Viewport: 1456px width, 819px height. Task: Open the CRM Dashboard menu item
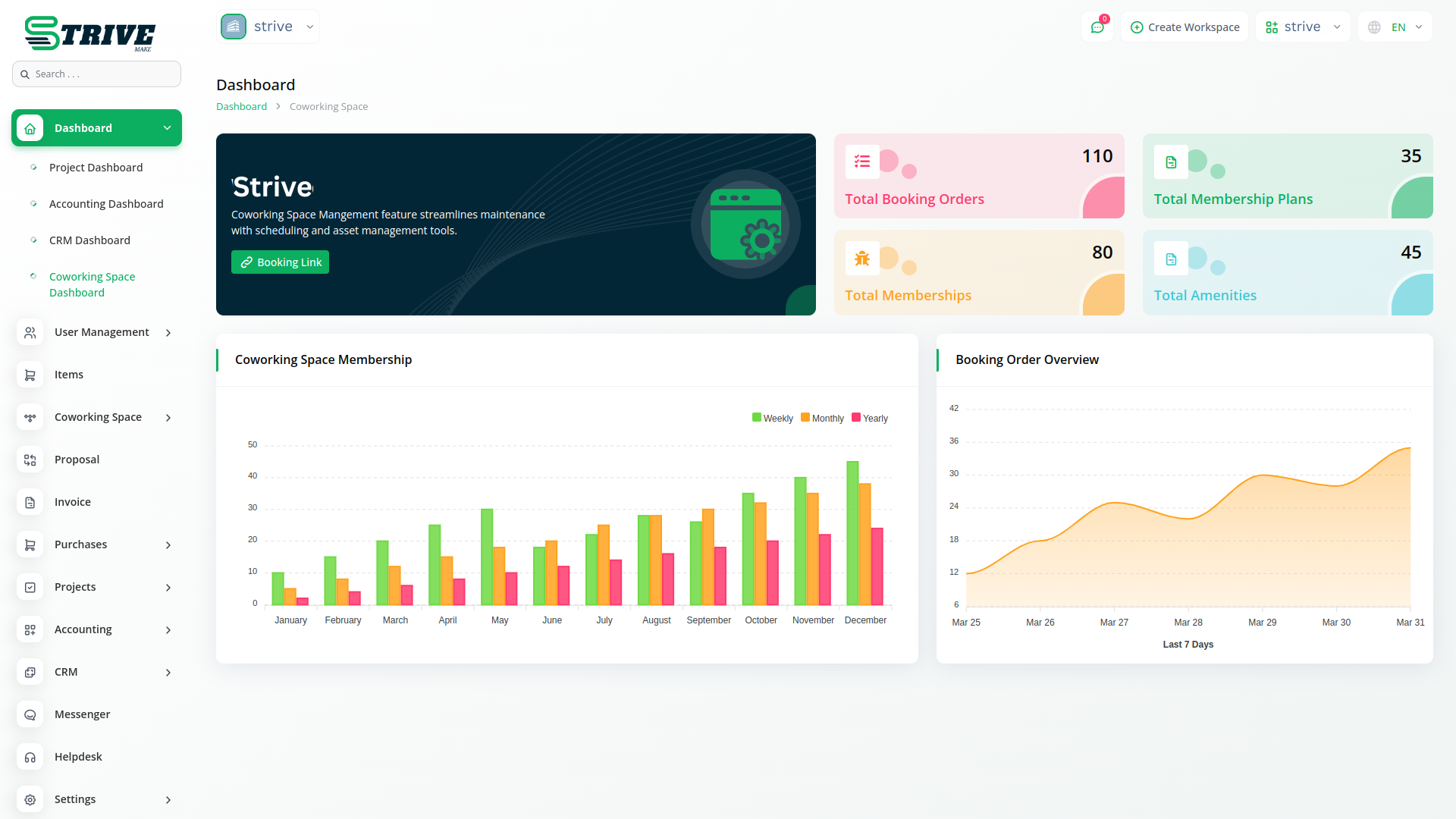point(89,240)
